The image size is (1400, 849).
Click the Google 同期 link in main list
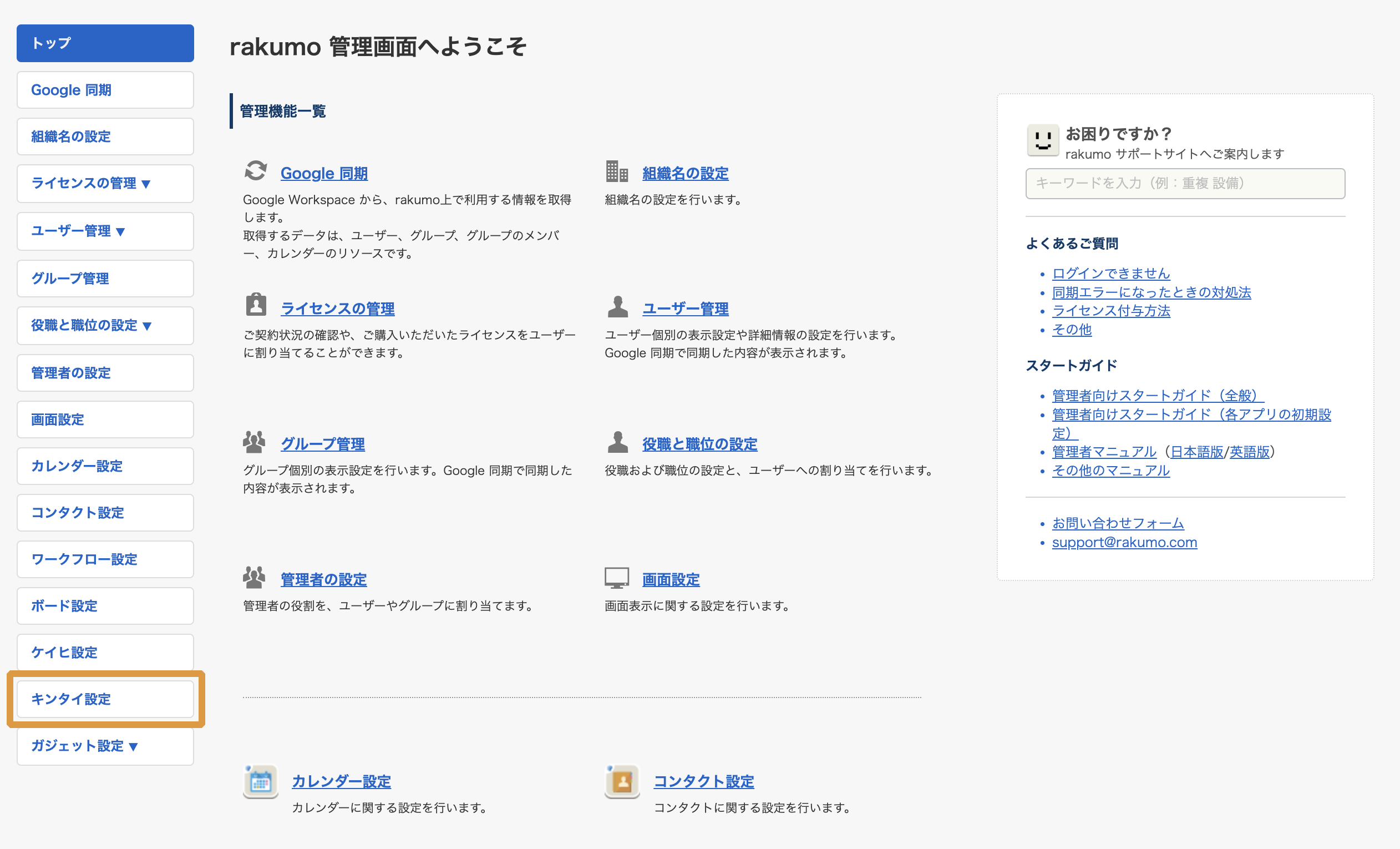click(324, 173)
